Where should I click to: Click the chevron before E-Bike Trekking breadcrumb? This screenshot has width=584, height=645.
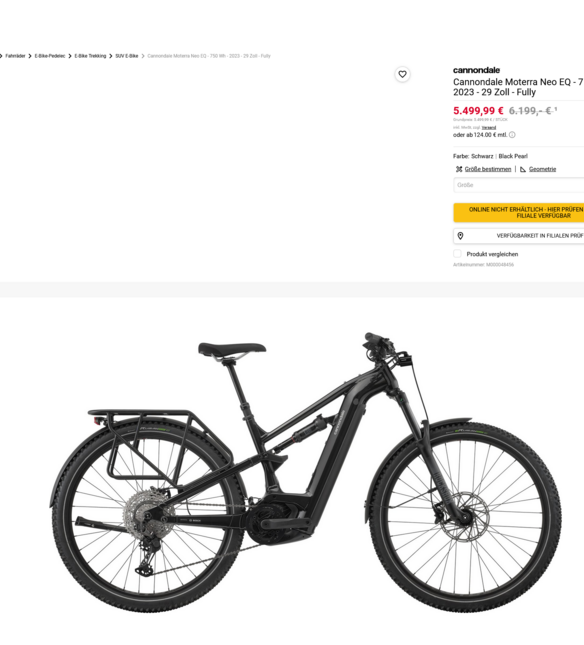[70, 56]
